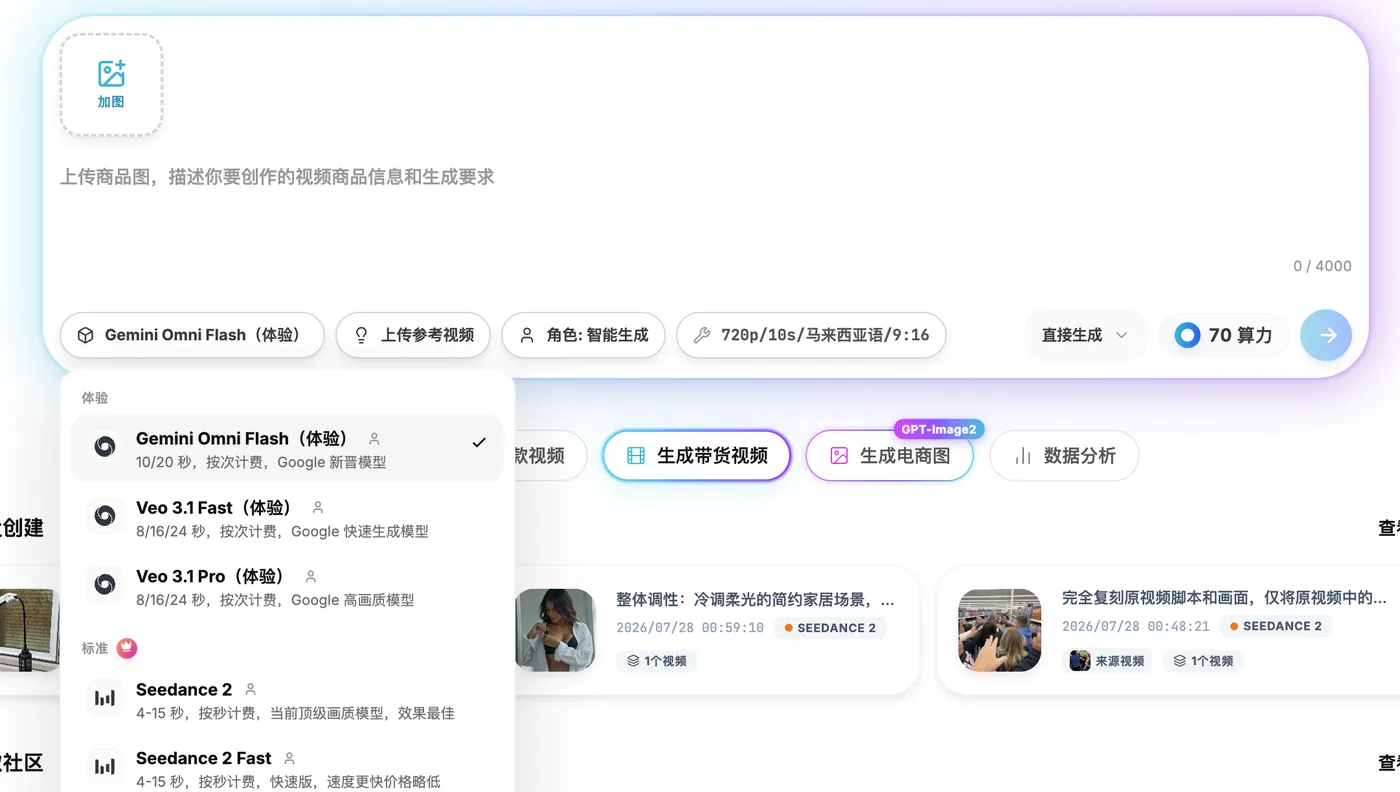Image resolution: width=1400 pixels, height=792 pixels.
Task: Open task titled 完全复刻原视频脚本和画面
Action: [x=1224, y=598]
